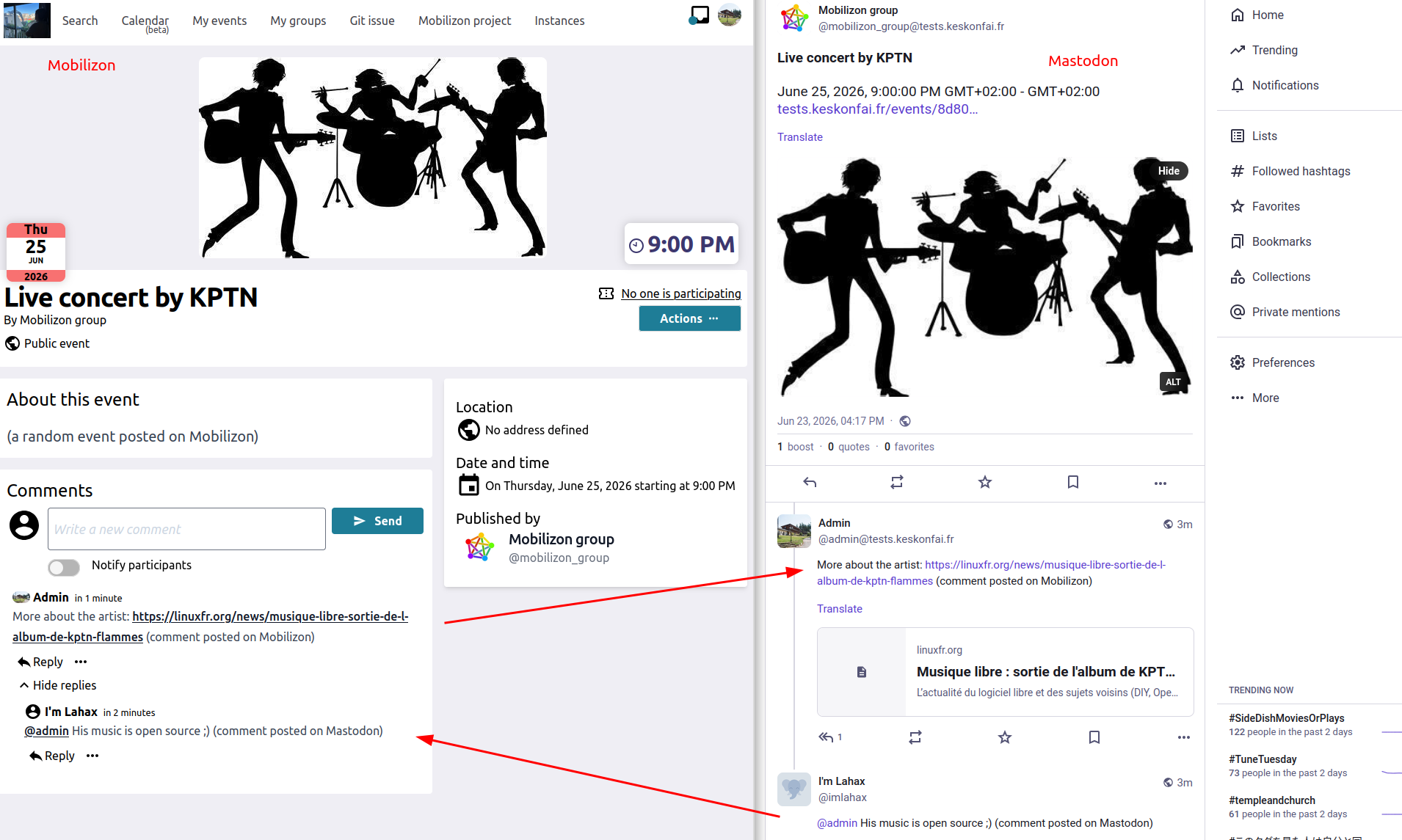The height and width of the screenshot is (840, 1402).
Task: Open Mastodon Notifications
Action: [x=1274, y=85]
